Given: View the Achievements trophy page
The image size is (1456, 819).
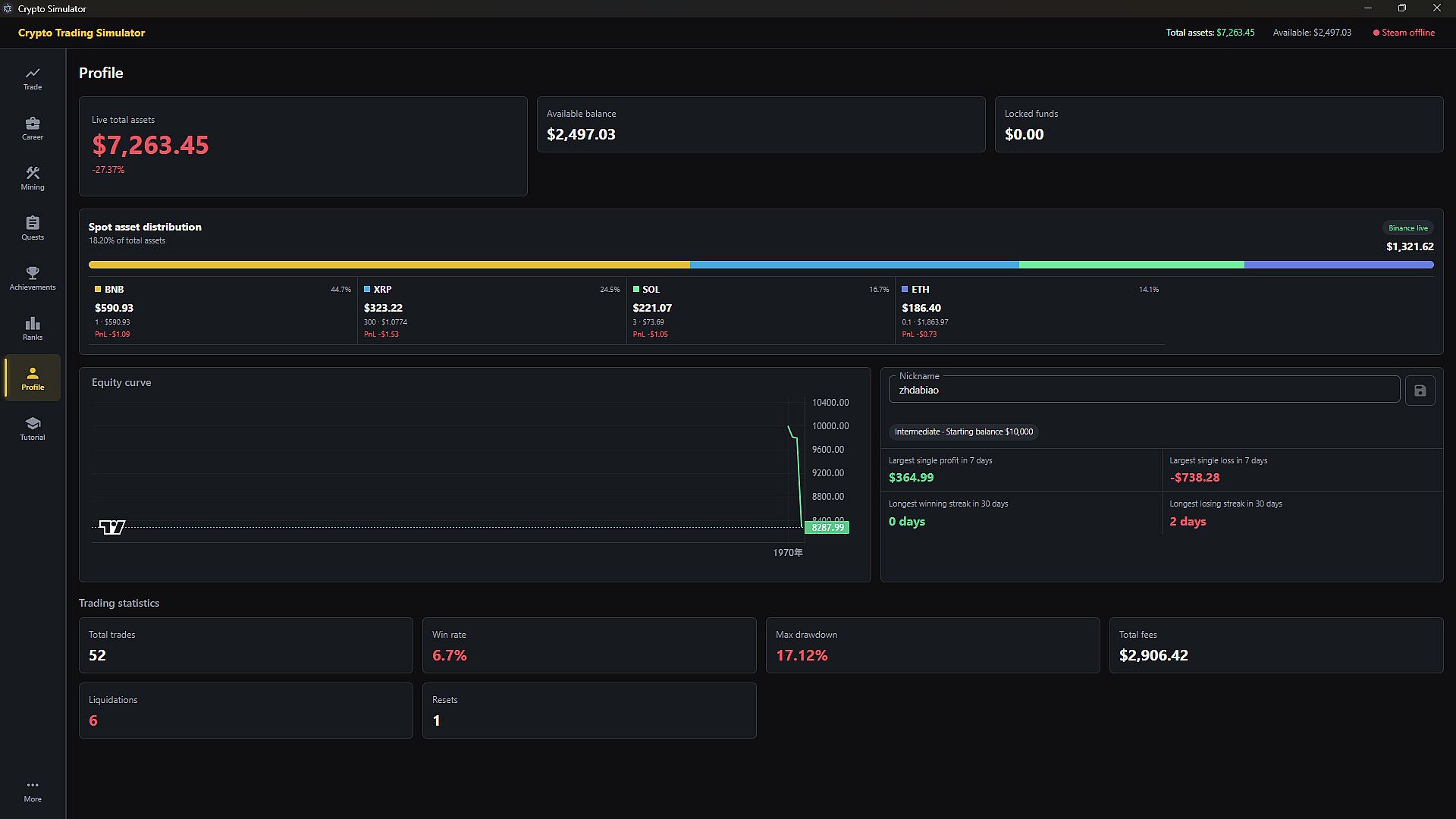Looking at the screenshot, I should point(33,279).
